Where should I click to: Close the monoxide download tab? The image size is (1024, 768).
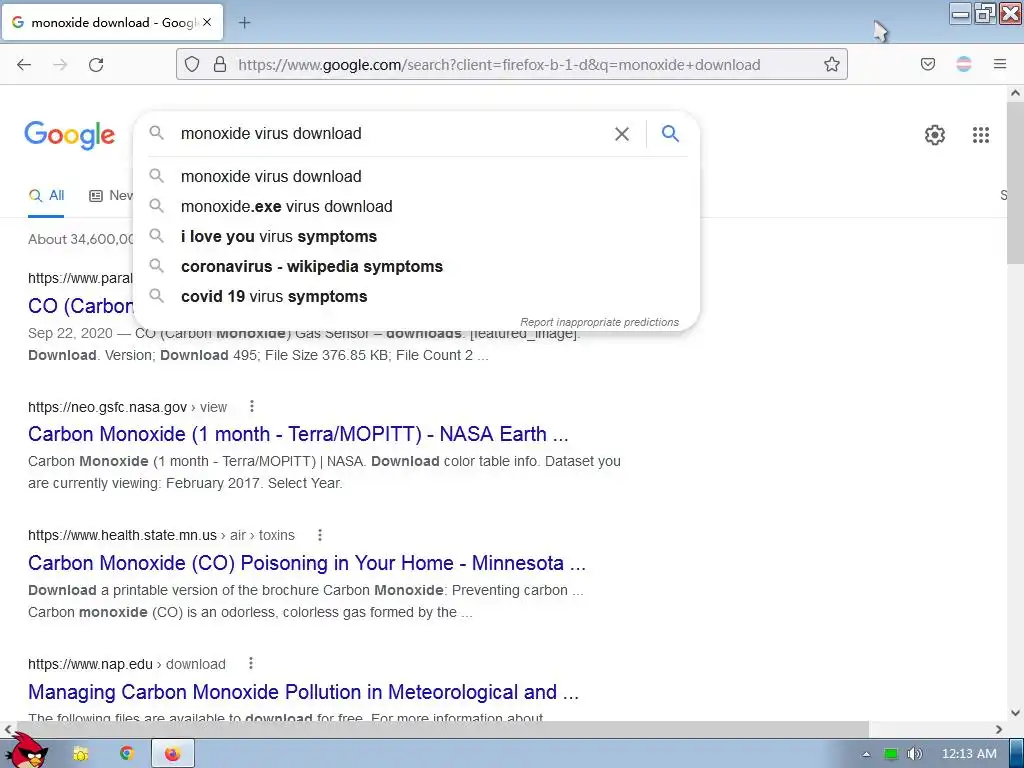coord(207,22)
